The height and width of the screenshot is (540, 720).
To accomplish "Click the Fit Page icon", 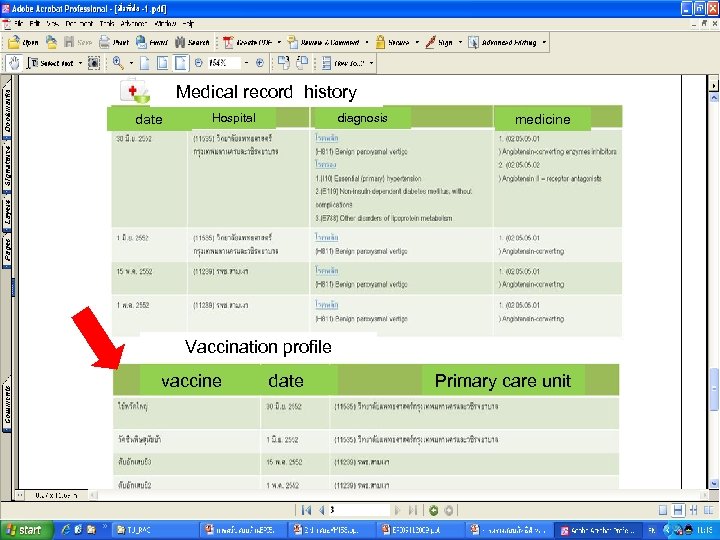I will 163,63.
